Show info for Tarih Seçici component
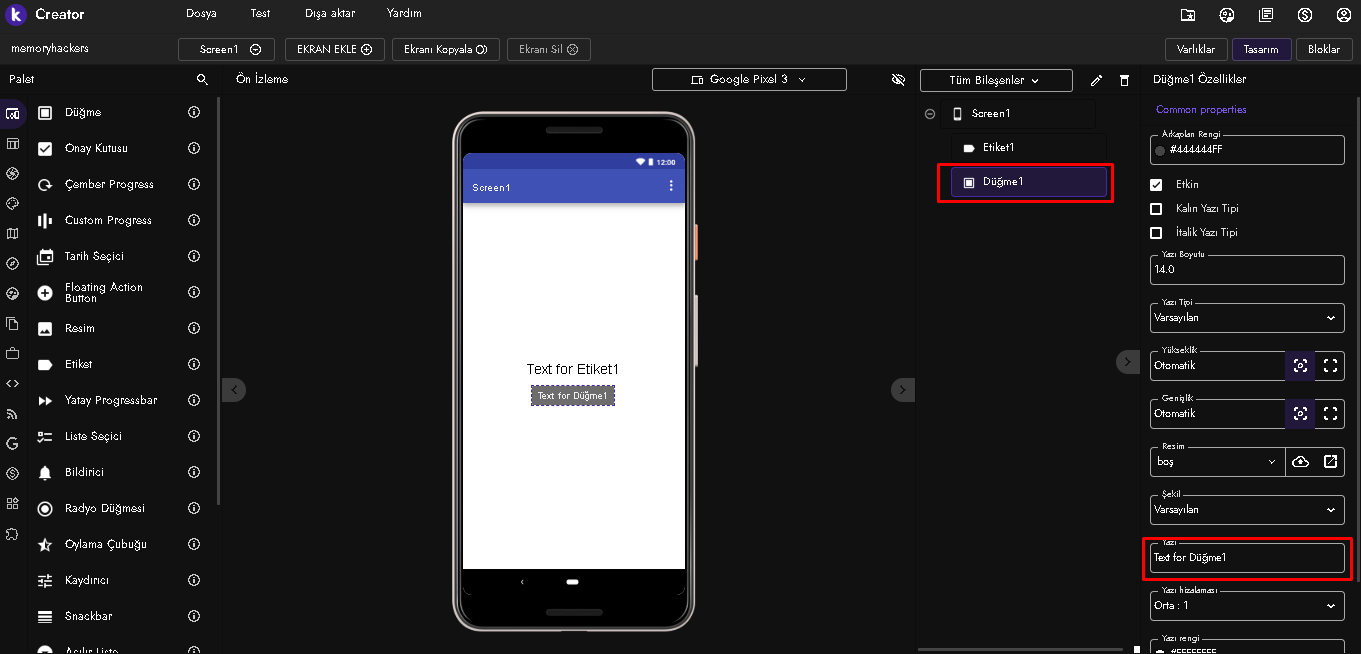Image resolution: width=1361 pixels, height=654 pixels. point(195,256)
